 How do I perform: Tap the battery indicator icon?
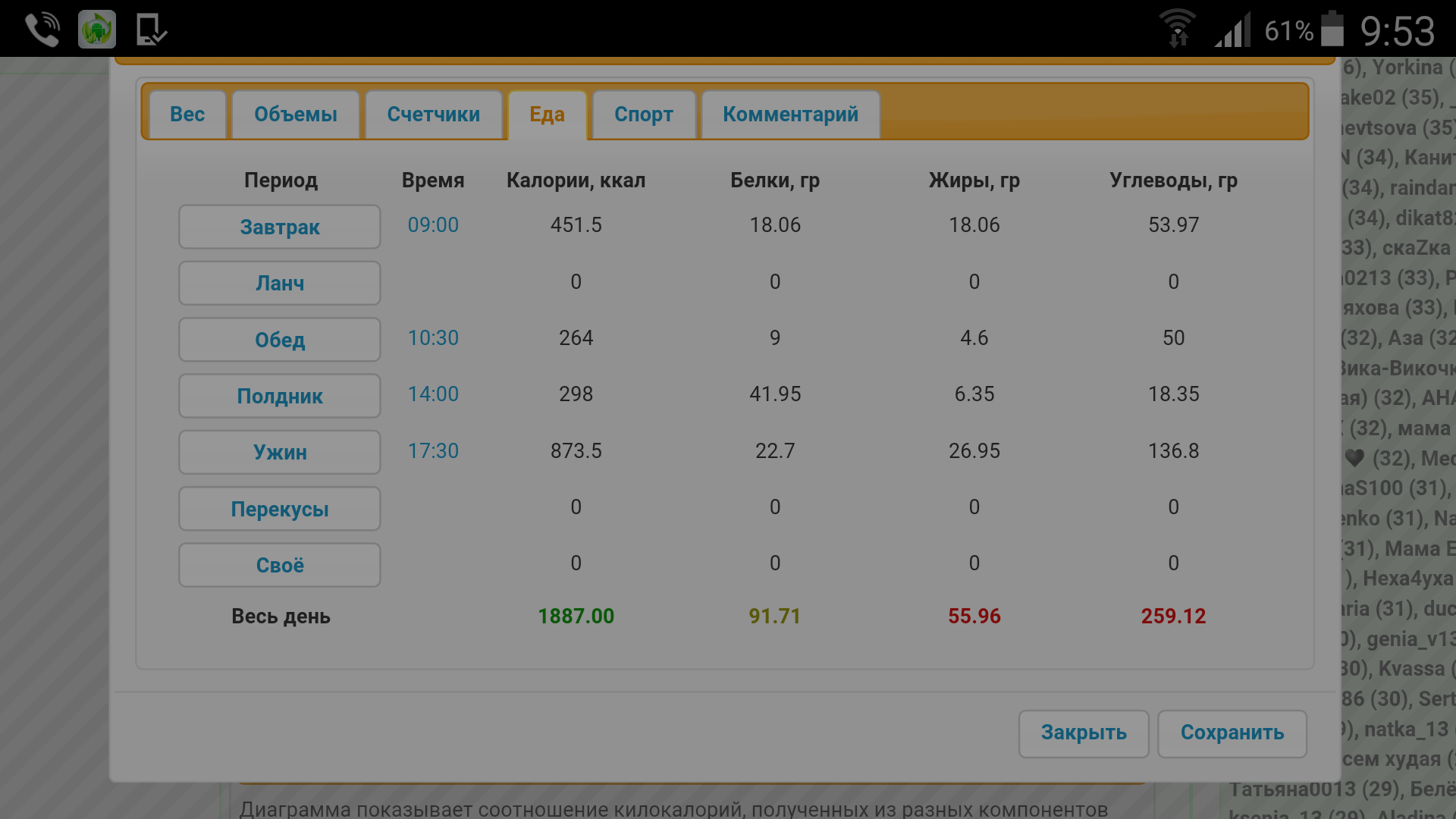click(1332, 30)
